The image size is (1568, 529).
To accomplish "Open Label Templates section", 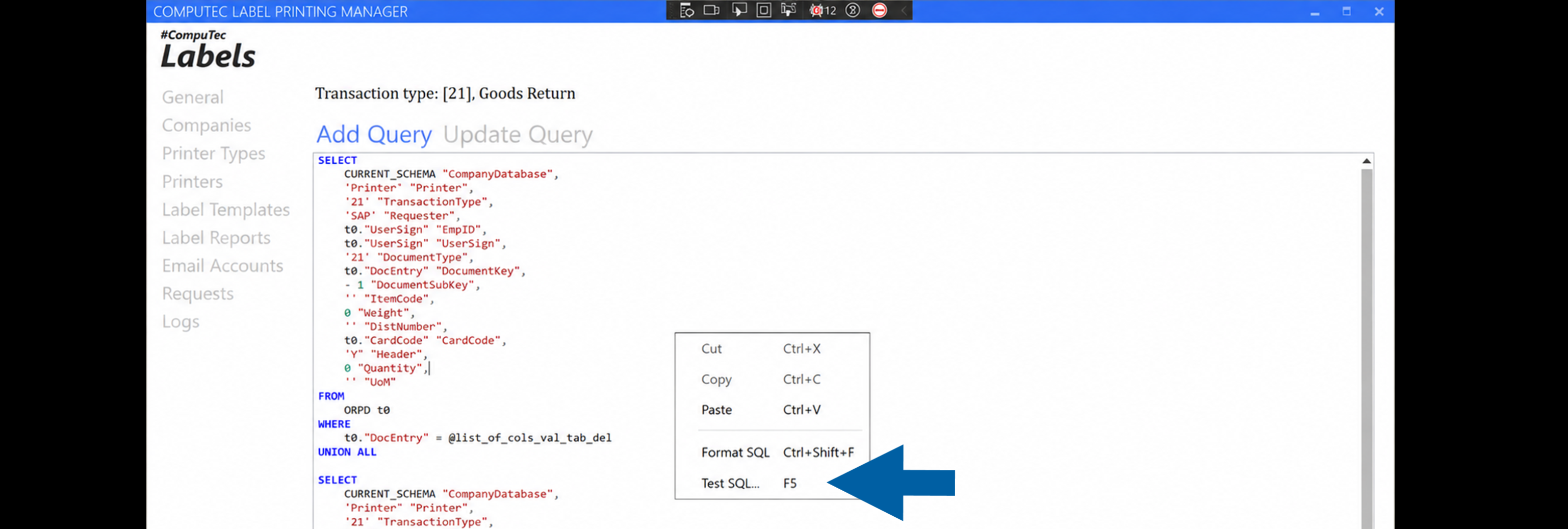I will click(x=226, y=210).
